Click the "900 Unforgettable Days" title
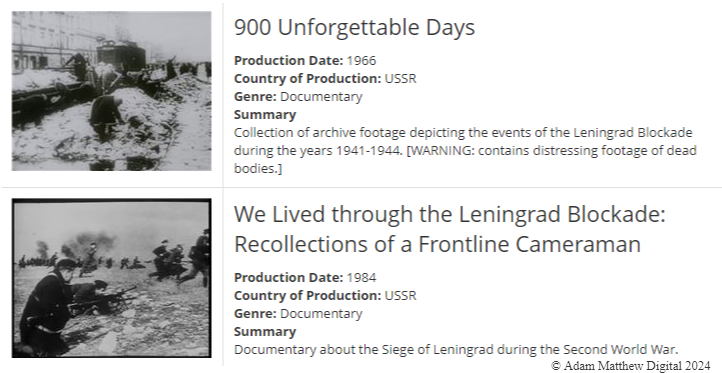Screen dimensions: 722x373 (354, 27)
